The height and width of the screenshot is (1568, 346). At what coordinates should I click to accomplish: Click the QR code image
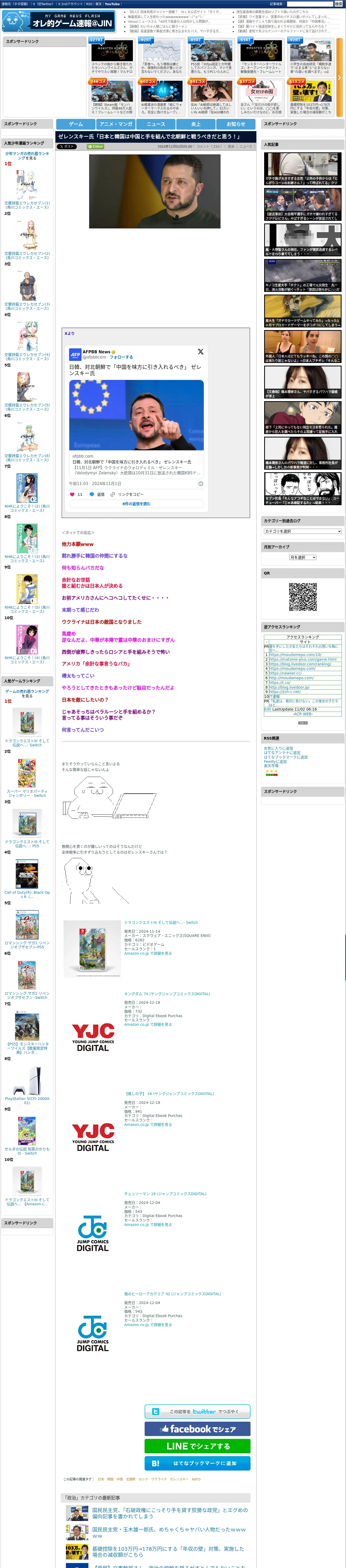(x=303, y=597)
